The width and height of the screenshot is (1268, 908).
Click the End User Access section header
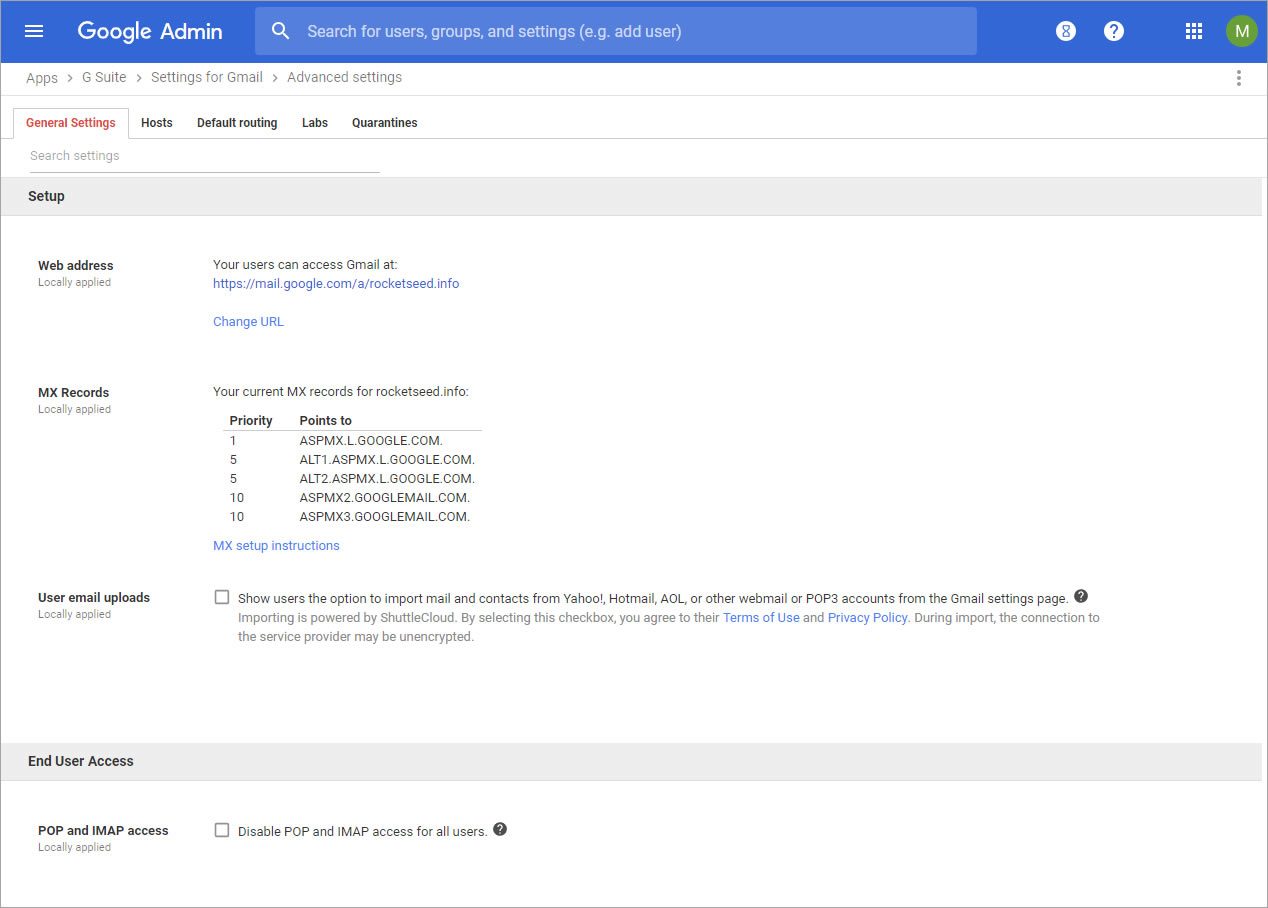81,761
